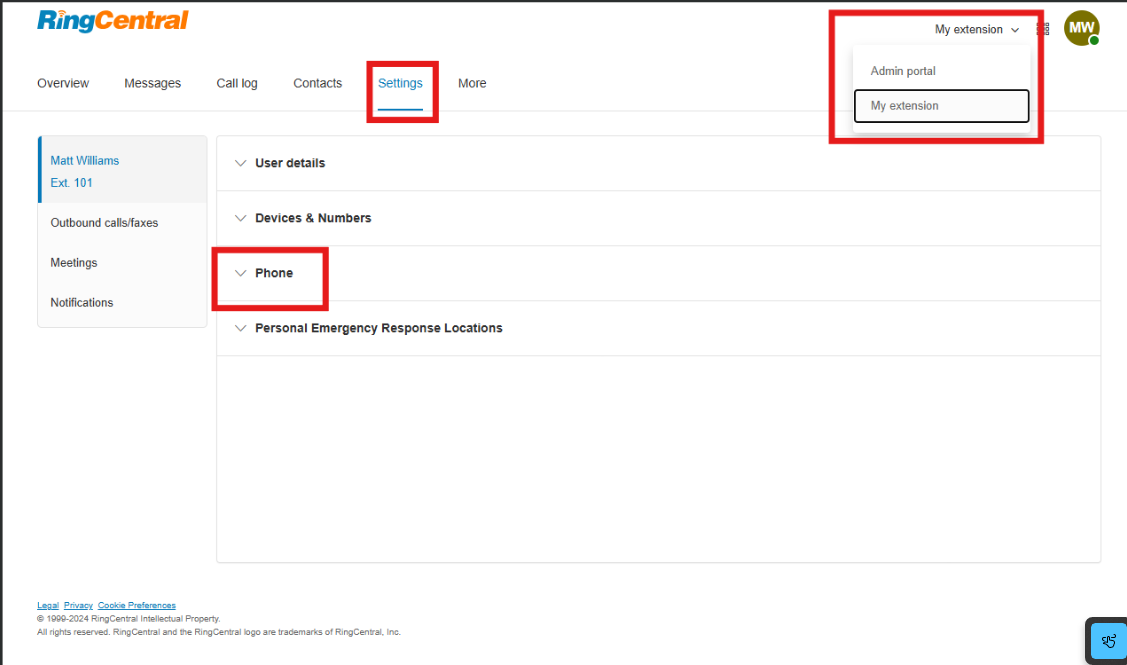Open Notifications settings in sidebar
The image size is (1127, 665).
tap(122, 303)
